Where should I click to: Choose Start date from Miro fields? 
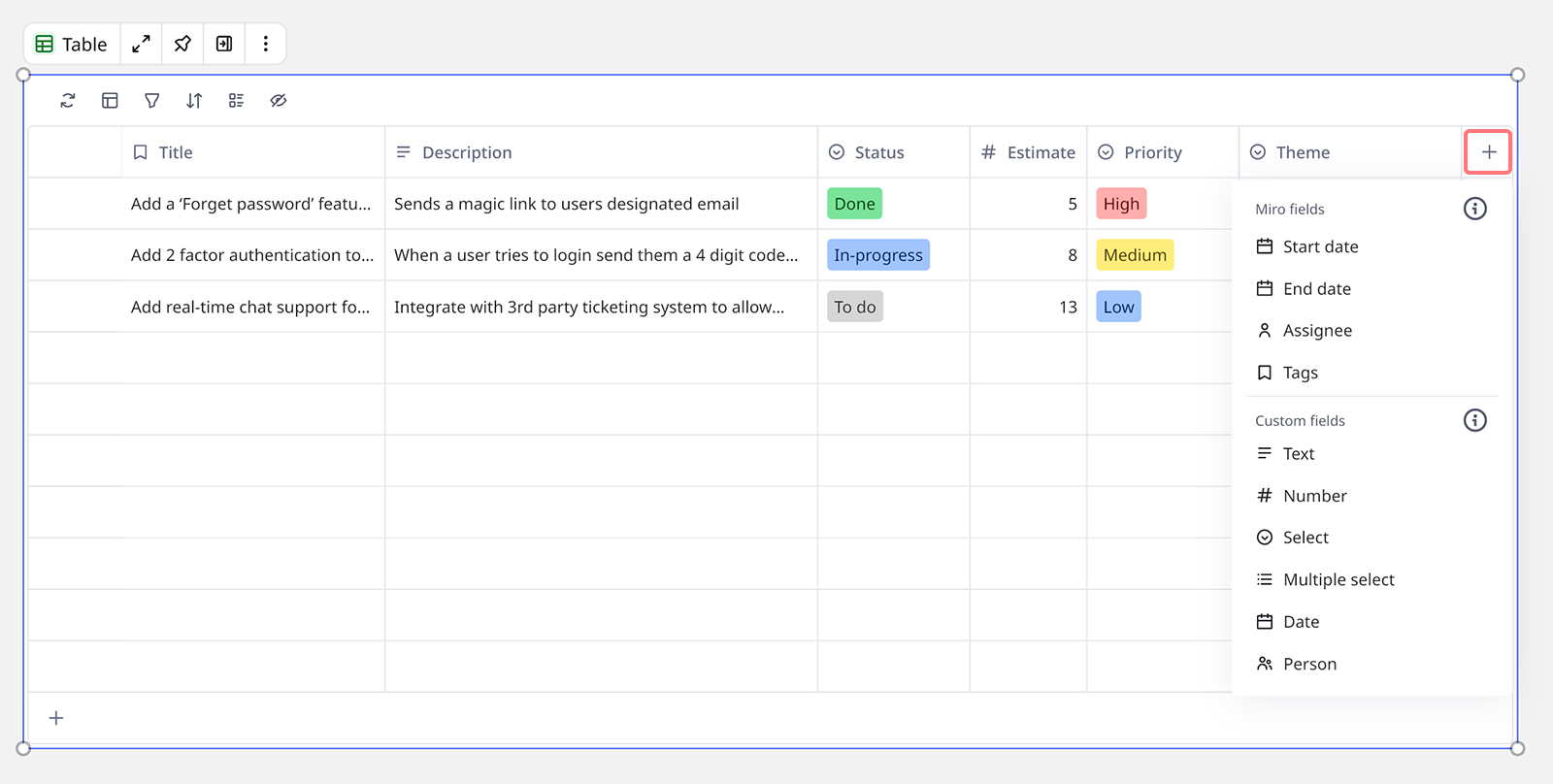[1320, 247]
